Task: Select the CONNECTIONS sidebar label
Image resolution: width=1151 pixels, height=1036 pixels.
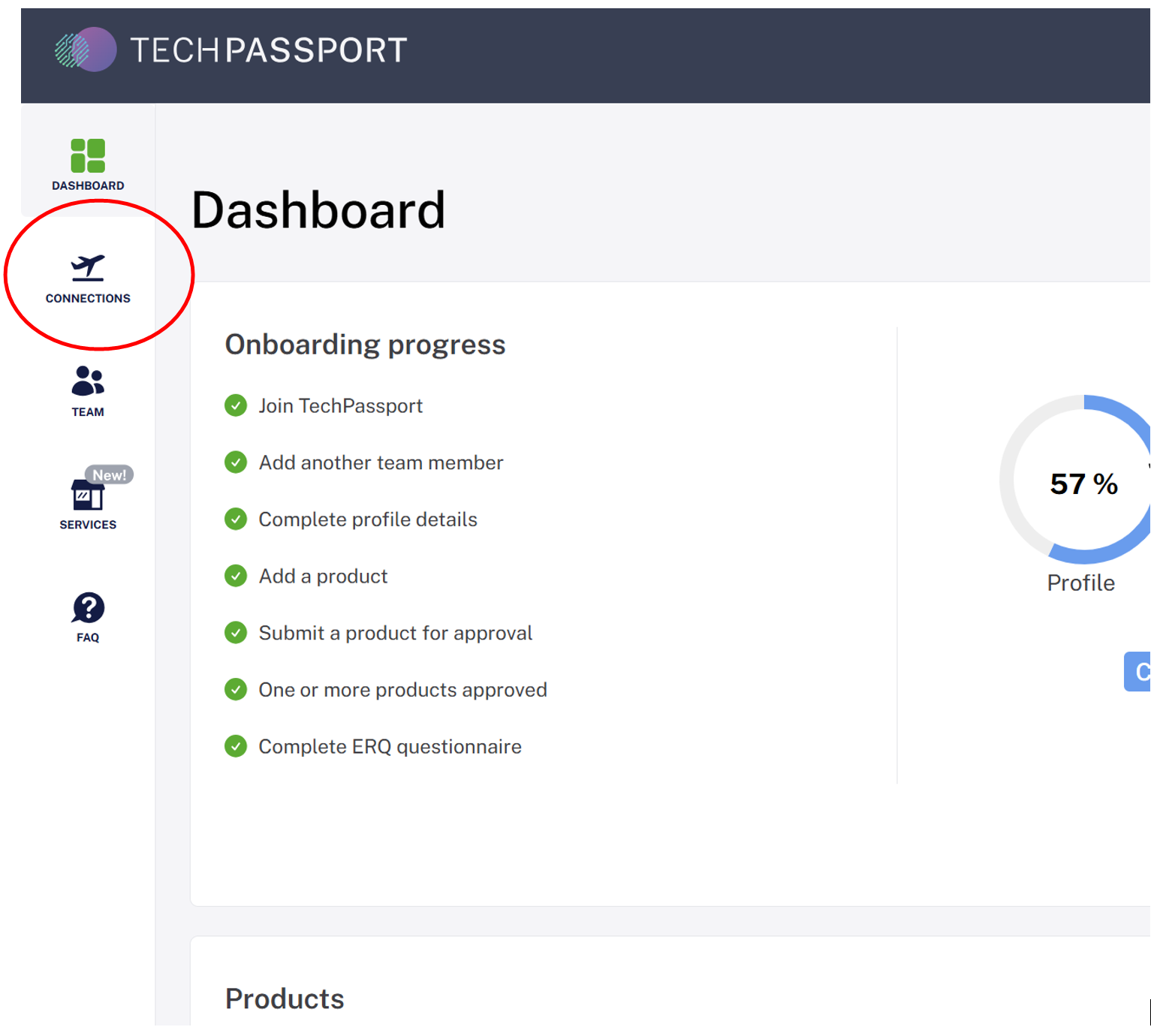Action: (x=88, y=298)
